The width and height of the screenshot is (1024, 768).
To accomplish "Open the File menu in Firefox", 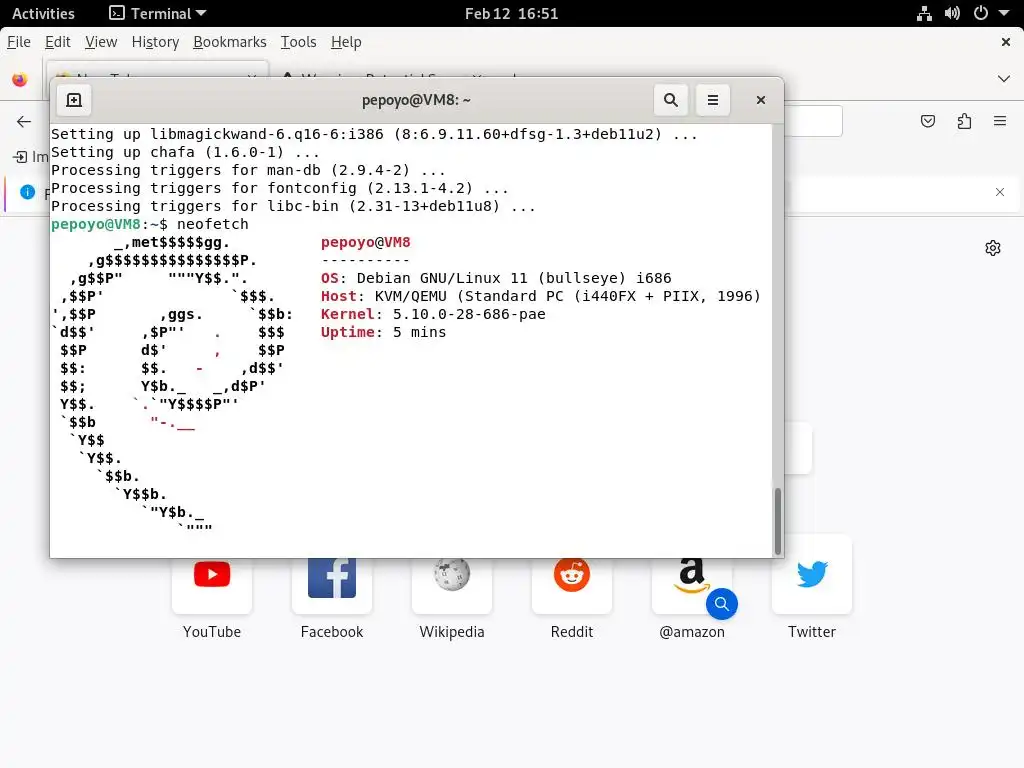I will pyautogui.click(x=19, y=42).
